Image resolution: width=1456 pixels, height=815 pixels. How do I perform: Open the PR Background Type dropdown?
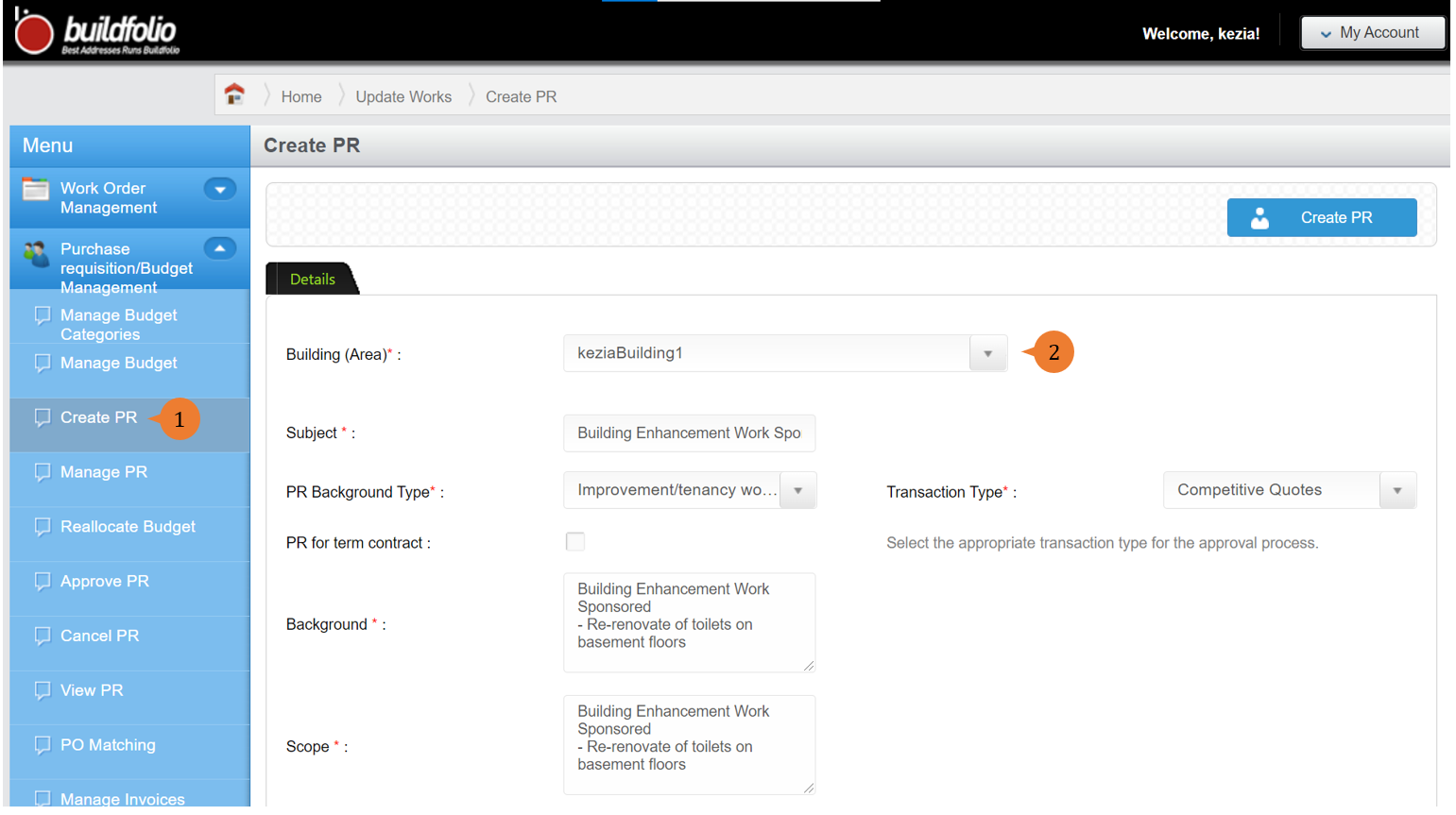coord(797,490)
